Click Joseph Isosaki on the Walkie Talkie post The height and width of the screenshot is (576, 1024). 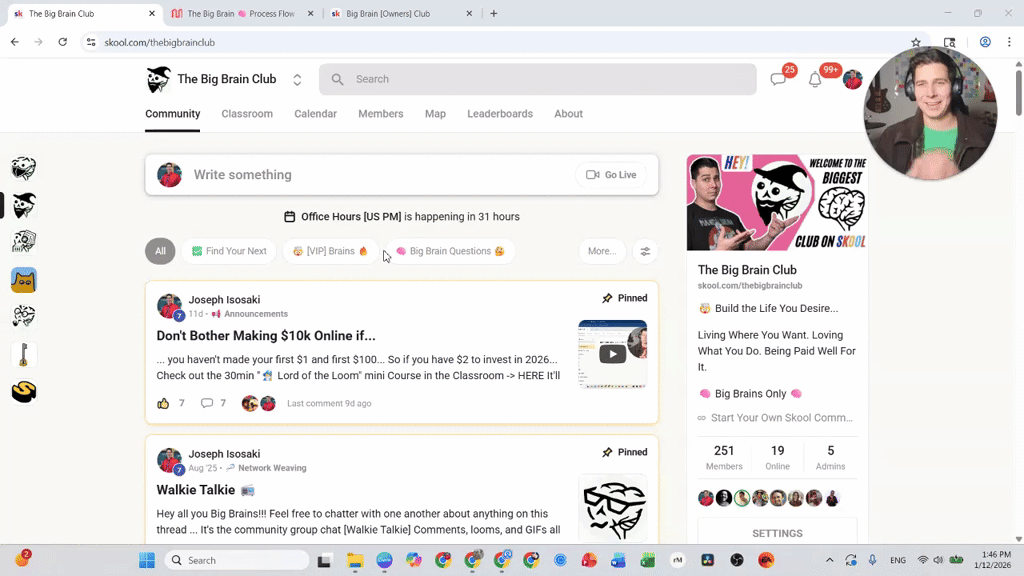224,454
